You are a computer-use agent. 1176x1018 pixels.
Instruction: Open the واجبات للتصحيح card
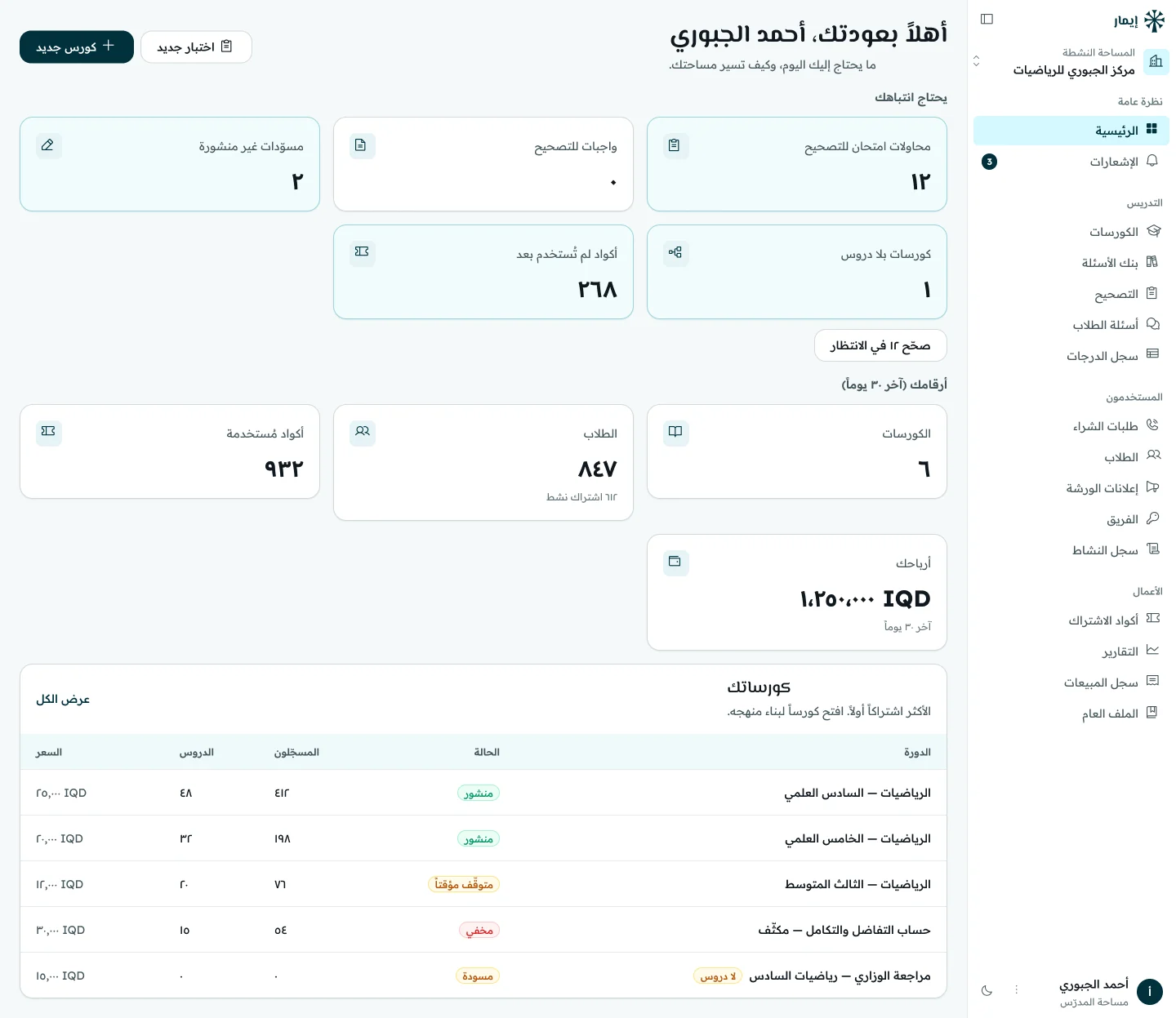(x=483, y=164)
